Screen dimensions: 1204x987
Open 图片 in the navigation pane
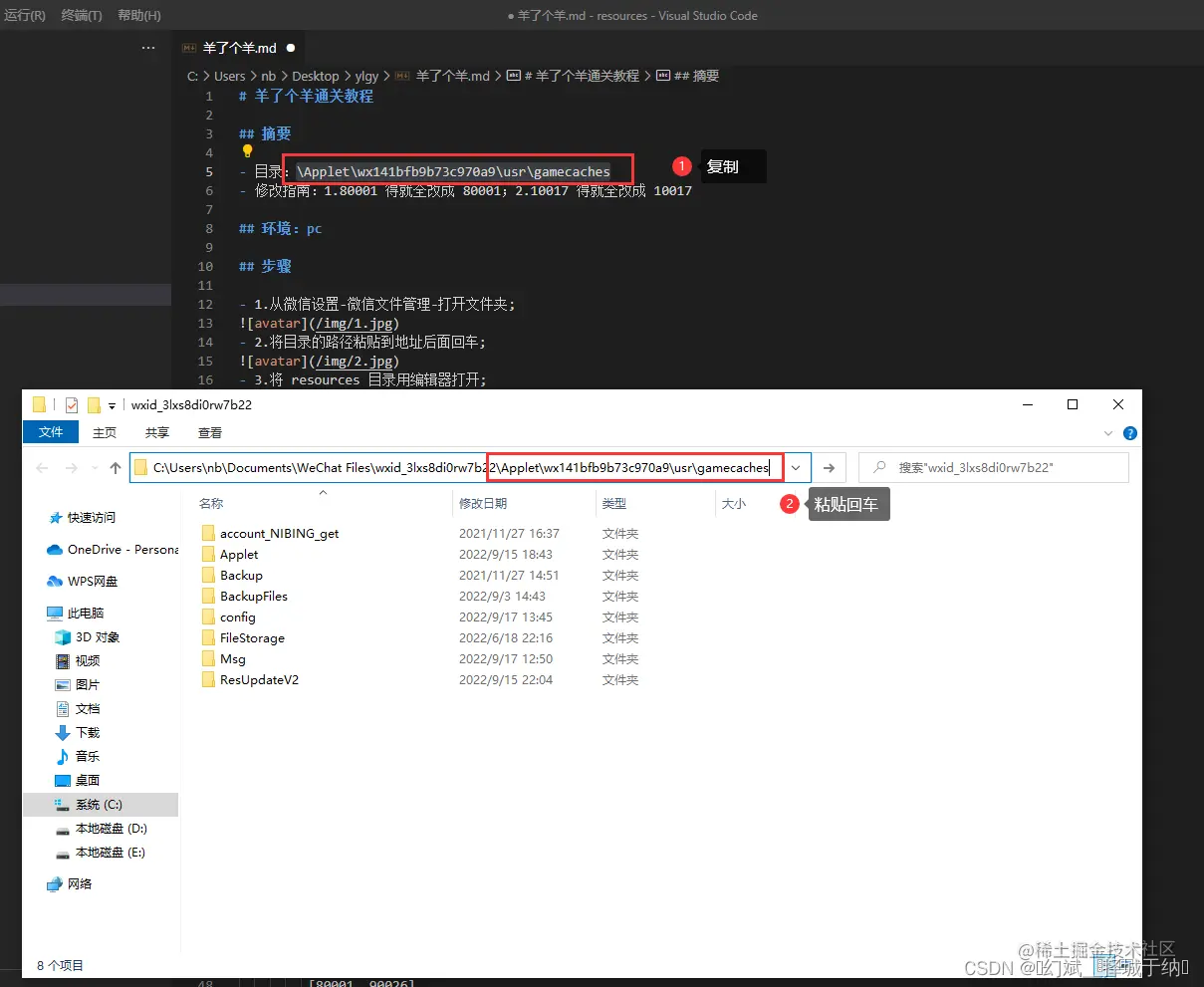click(x=87, y=685)
